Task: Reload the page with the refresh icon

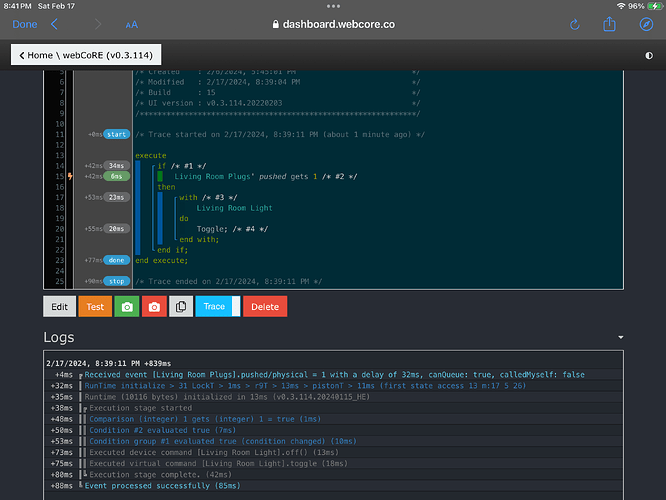Action: [x=575, y=24]
